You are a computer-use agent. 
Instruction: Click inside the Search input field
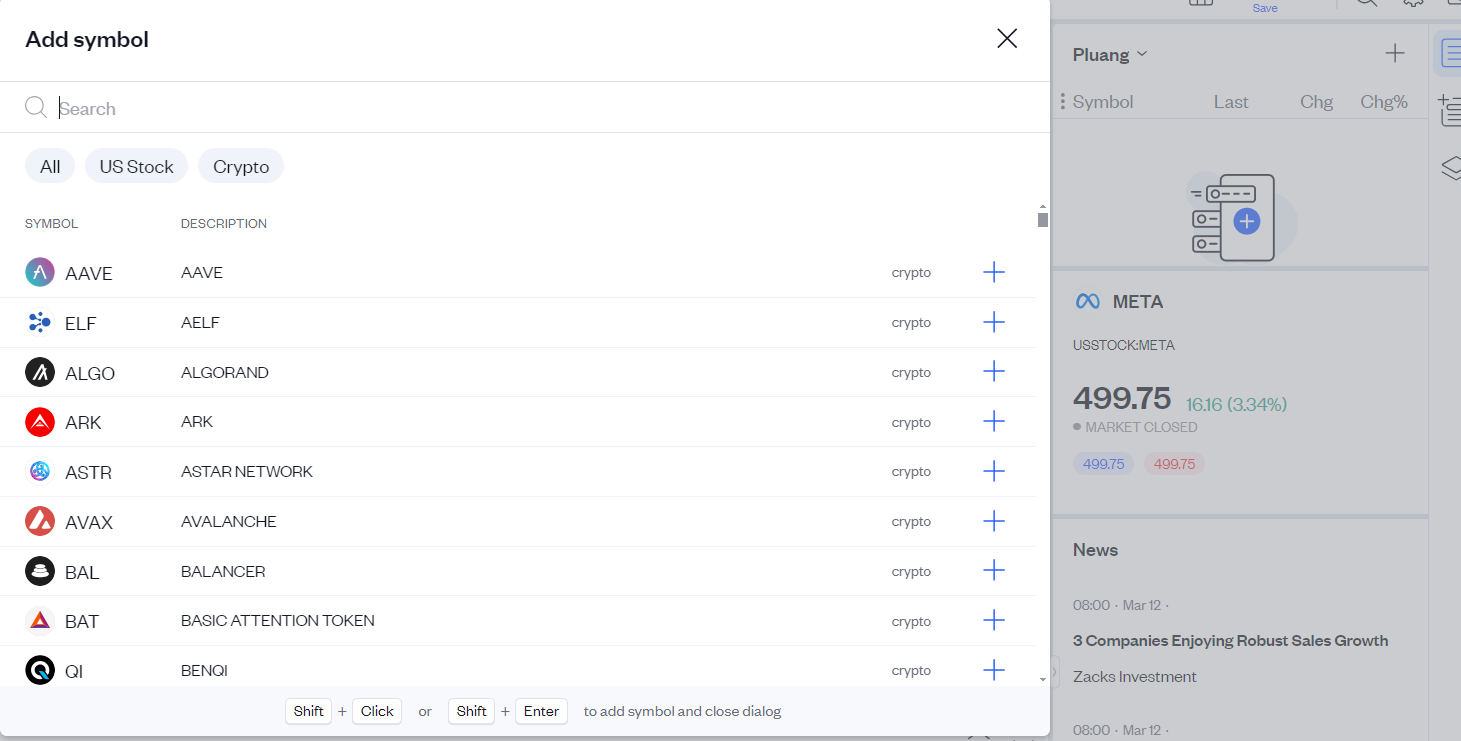300,107
